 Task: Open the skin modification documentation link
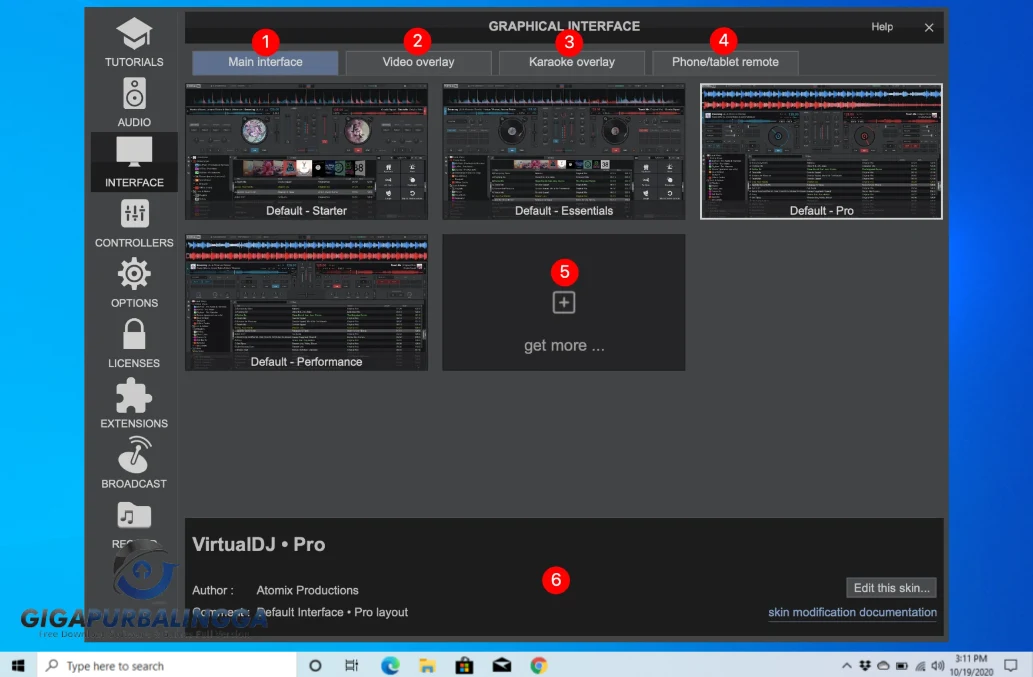tap(852, 612)
